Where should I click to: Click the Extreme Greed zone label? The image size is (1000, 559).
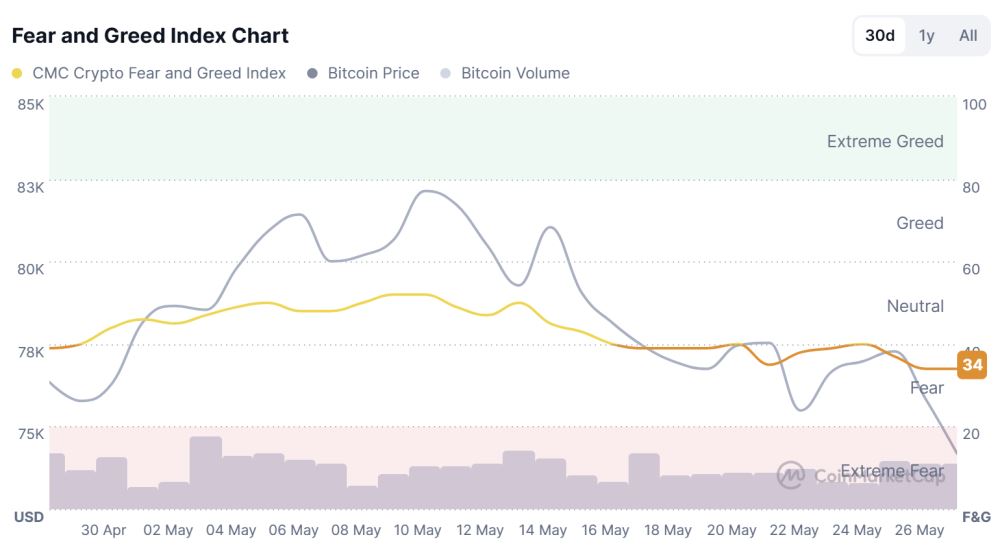[x=885, y=142]
